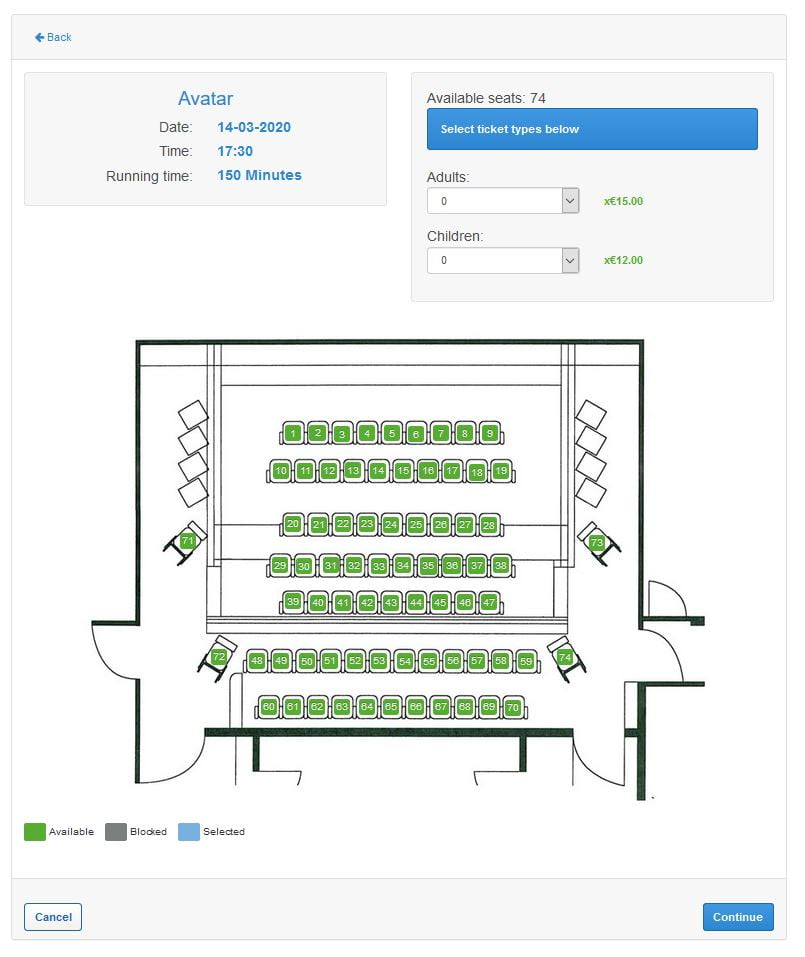
Task: Select wheelchair seat 73
Action: click(x=596, y=542)
